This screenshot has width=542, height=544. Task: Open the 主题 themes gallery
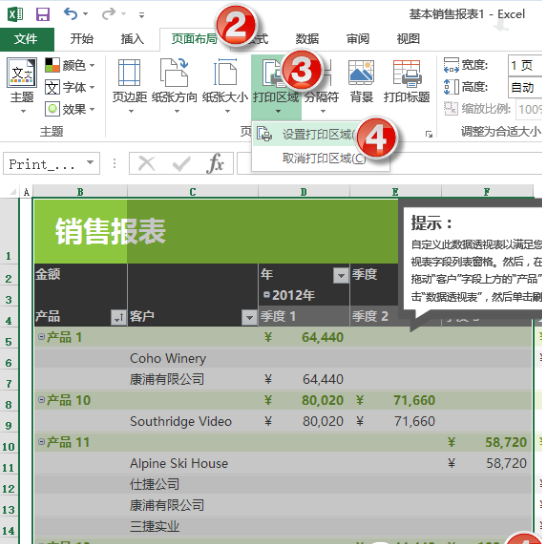(22, 85)
